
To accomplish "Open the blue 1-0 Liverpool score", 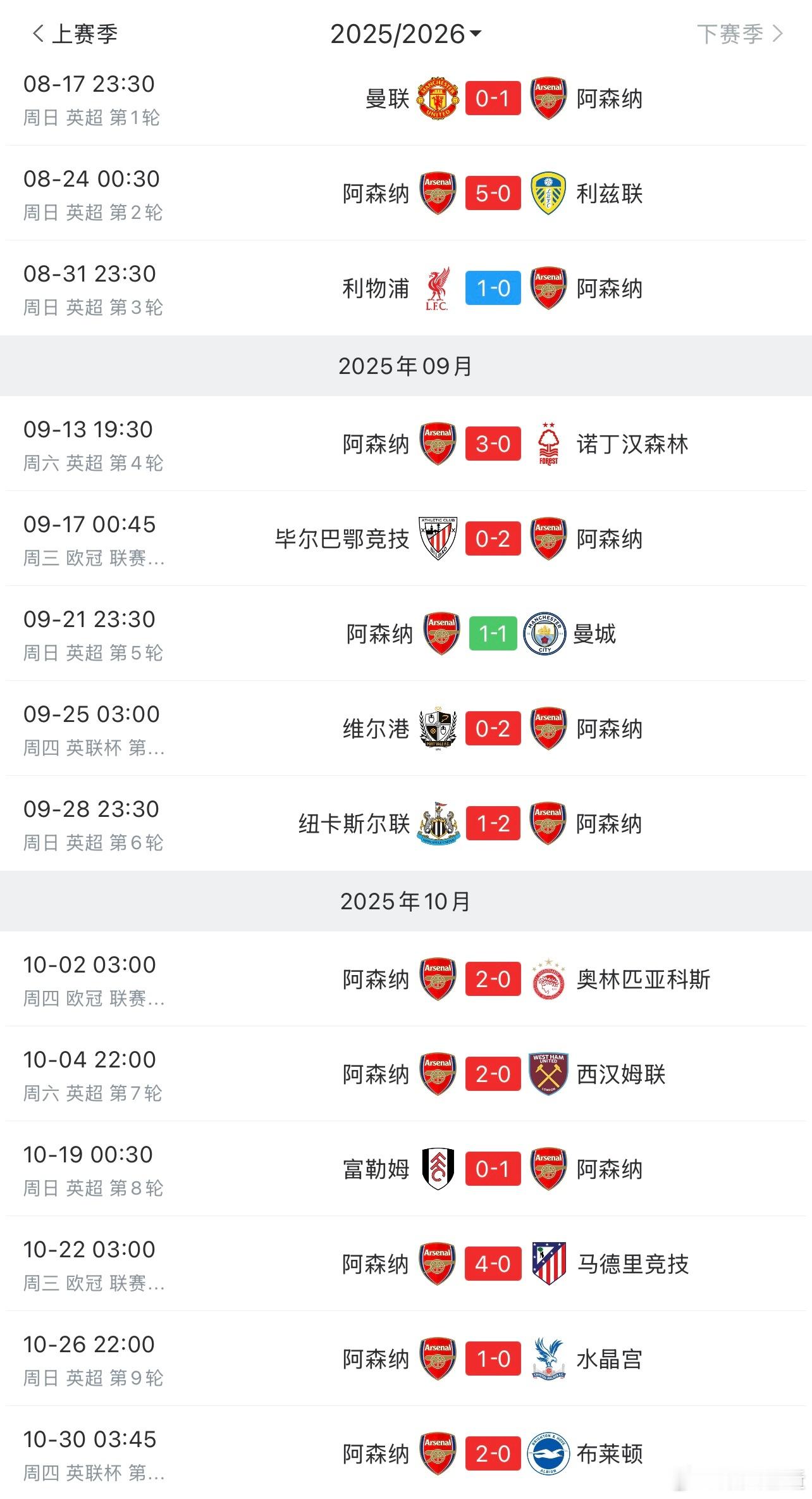I will (x=493, y=288).
